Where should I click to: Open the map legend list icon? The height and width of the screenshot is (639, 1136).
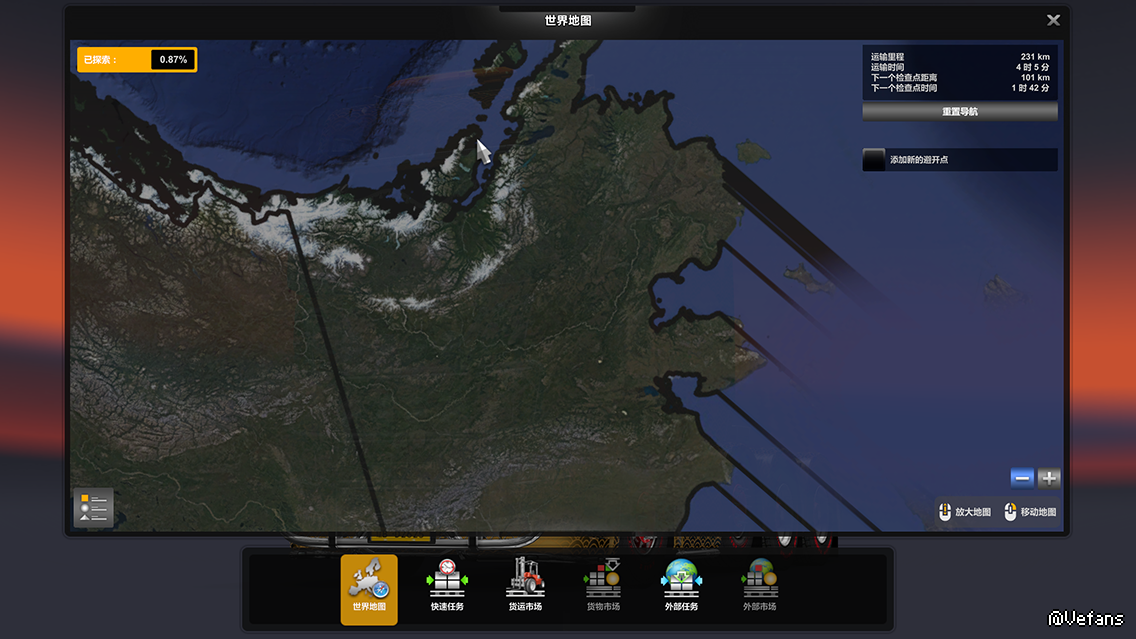click(93, 507)
